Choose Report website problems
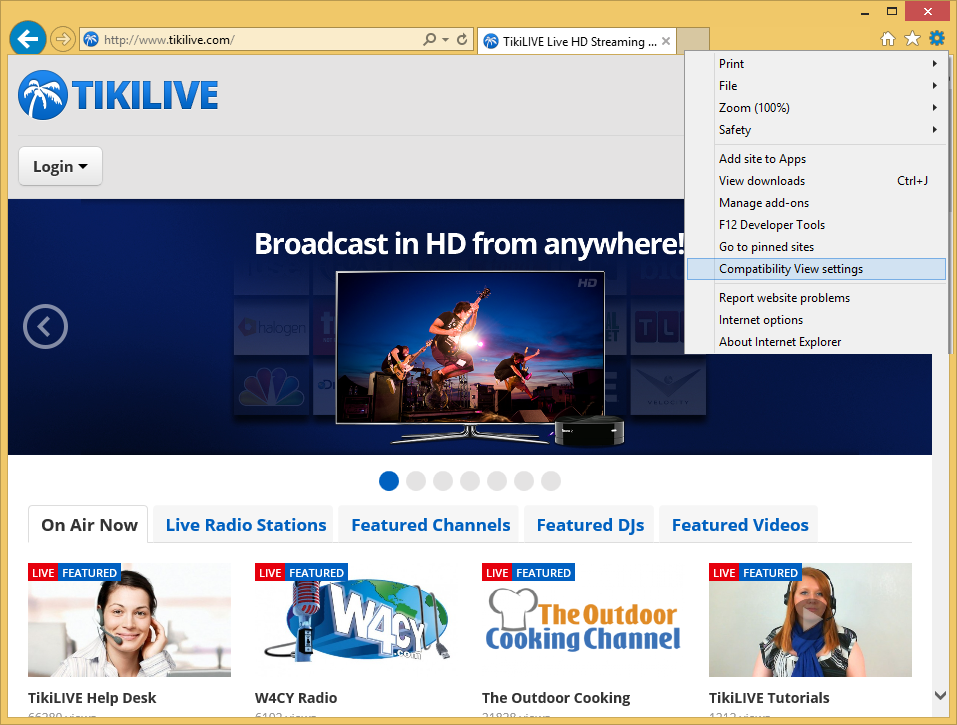This screenshot has height=725, width=957. [x=816, y=298]
